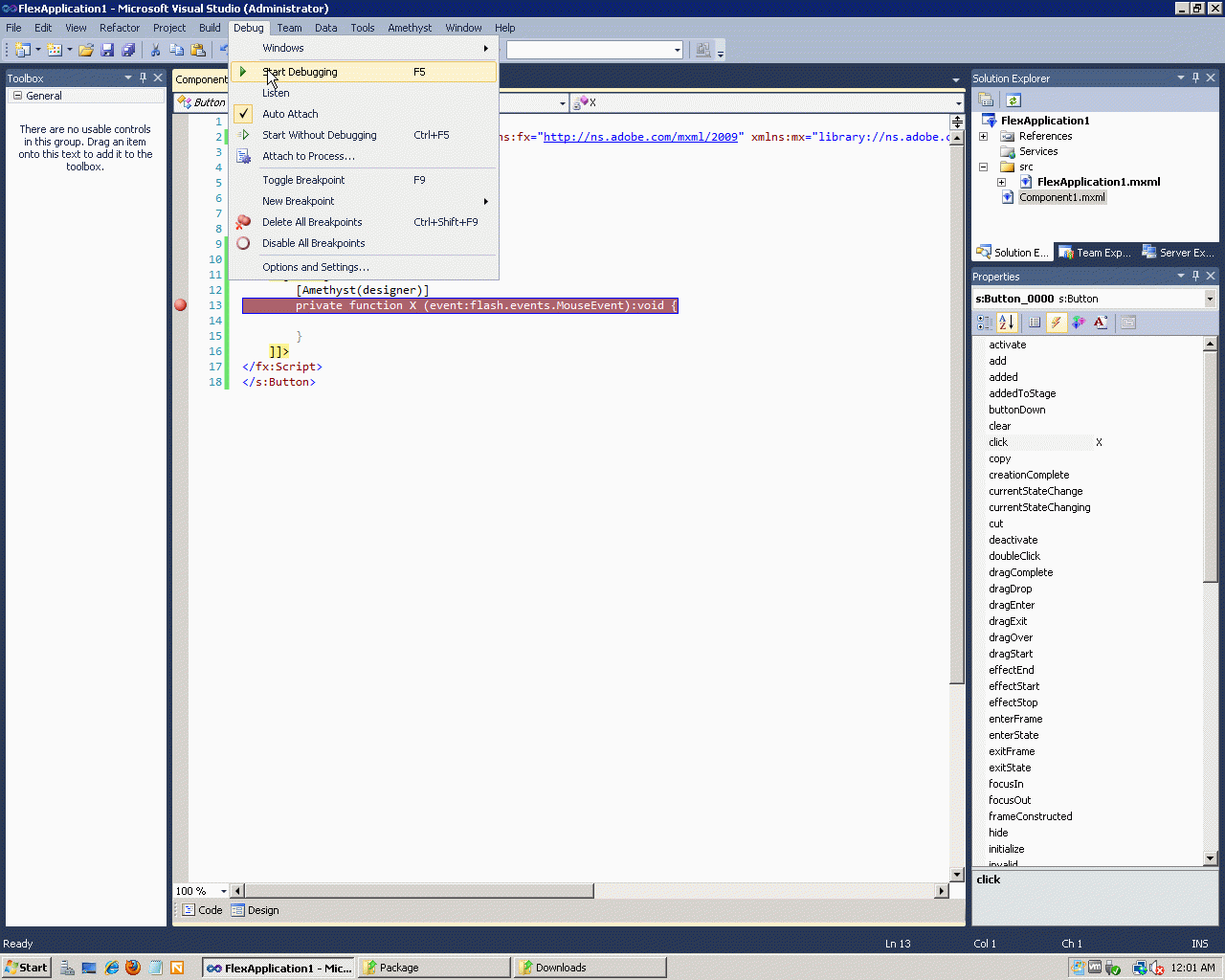The height and width of the screenshot is (980, 1225).
Task: Open the editor zoom 100 % dropdown
Action: pyautogui.click(x=224, y=891)
